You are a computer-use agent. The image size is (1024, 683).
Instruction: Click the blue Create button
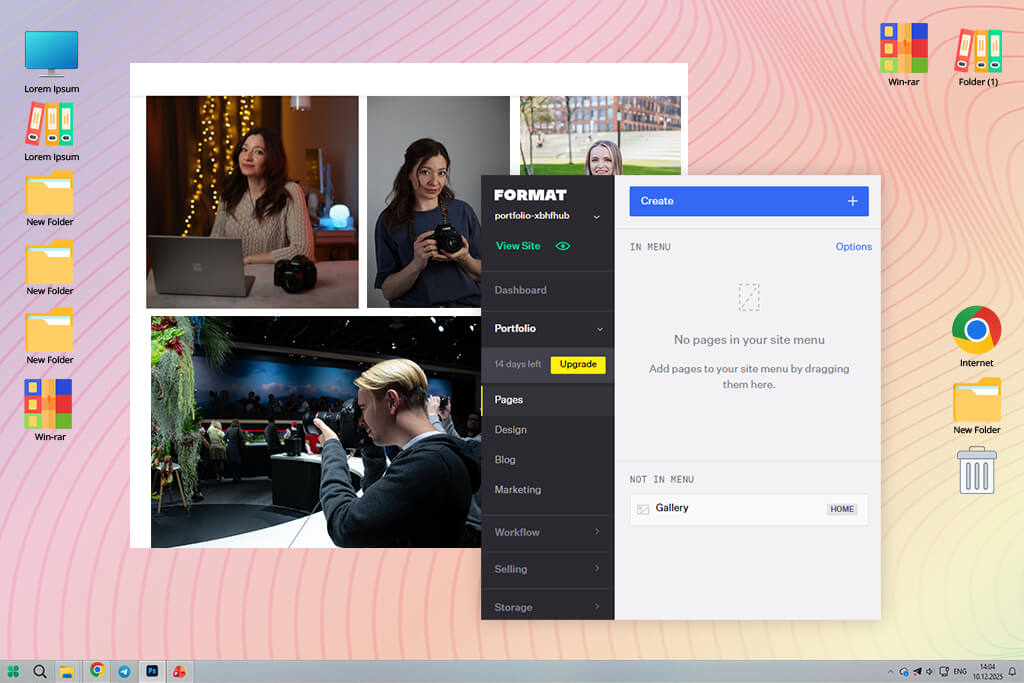(749, 201)
